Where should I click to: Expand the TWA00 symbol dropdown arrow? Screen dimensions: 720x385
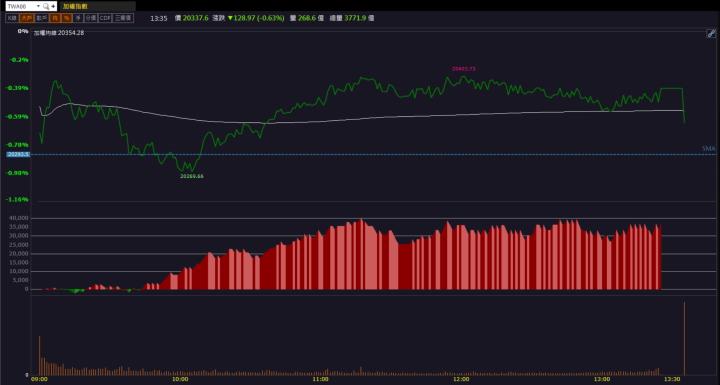(38, 6)
